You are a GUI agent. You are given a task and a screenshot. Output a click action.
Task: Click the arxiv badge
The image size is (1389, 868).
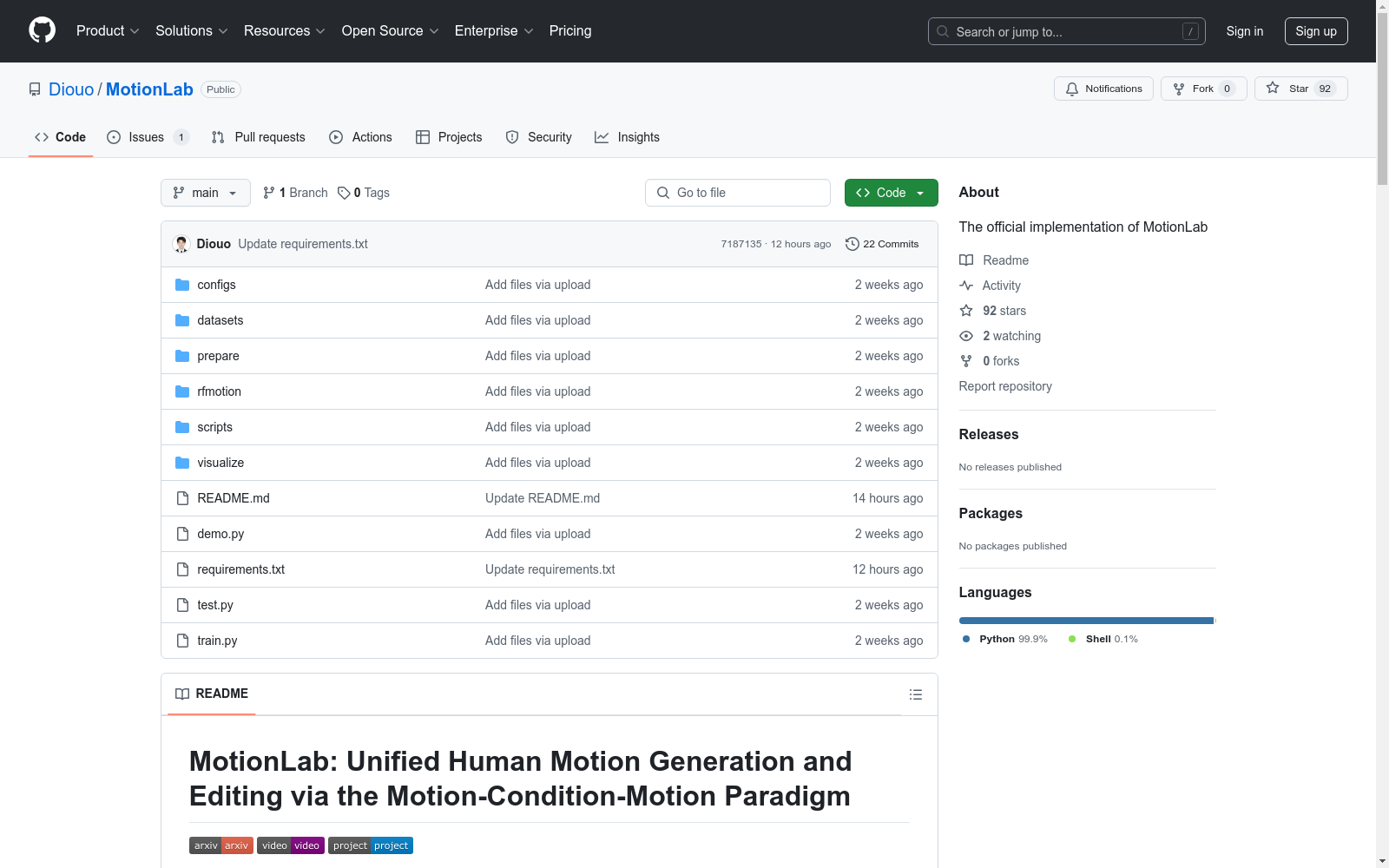(x=221, y=845)
